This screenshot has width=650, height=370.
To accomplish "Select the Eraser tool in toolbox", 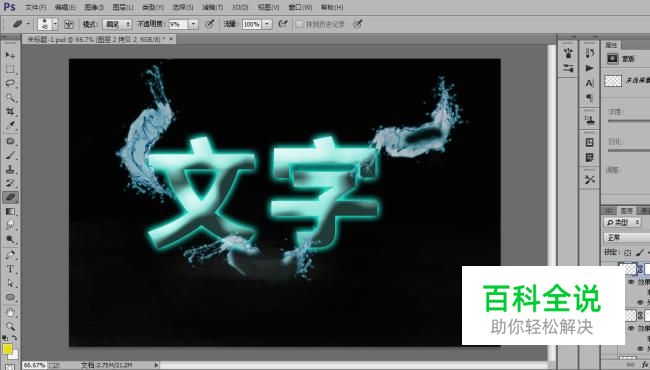I will coord(10,197).
